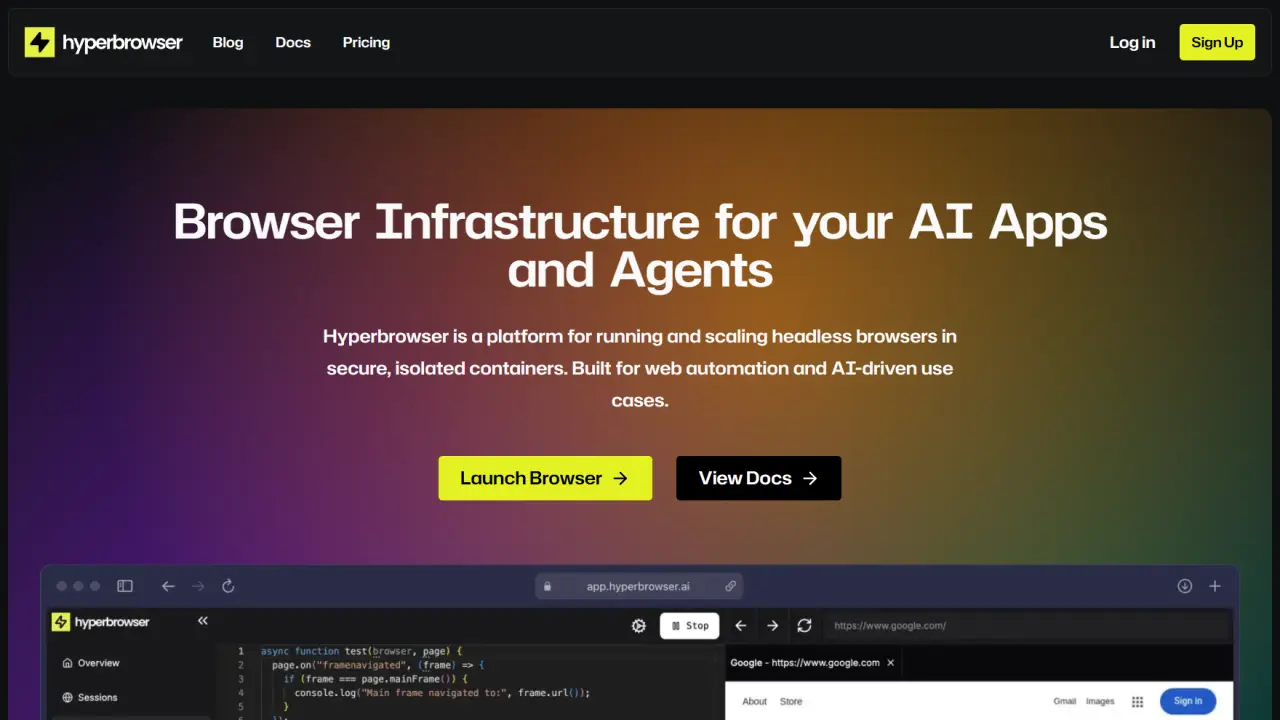The height and width of the screenshot is (720, 1280).
Task: Click the About link on Google page
Action: (x=754, y=701)
